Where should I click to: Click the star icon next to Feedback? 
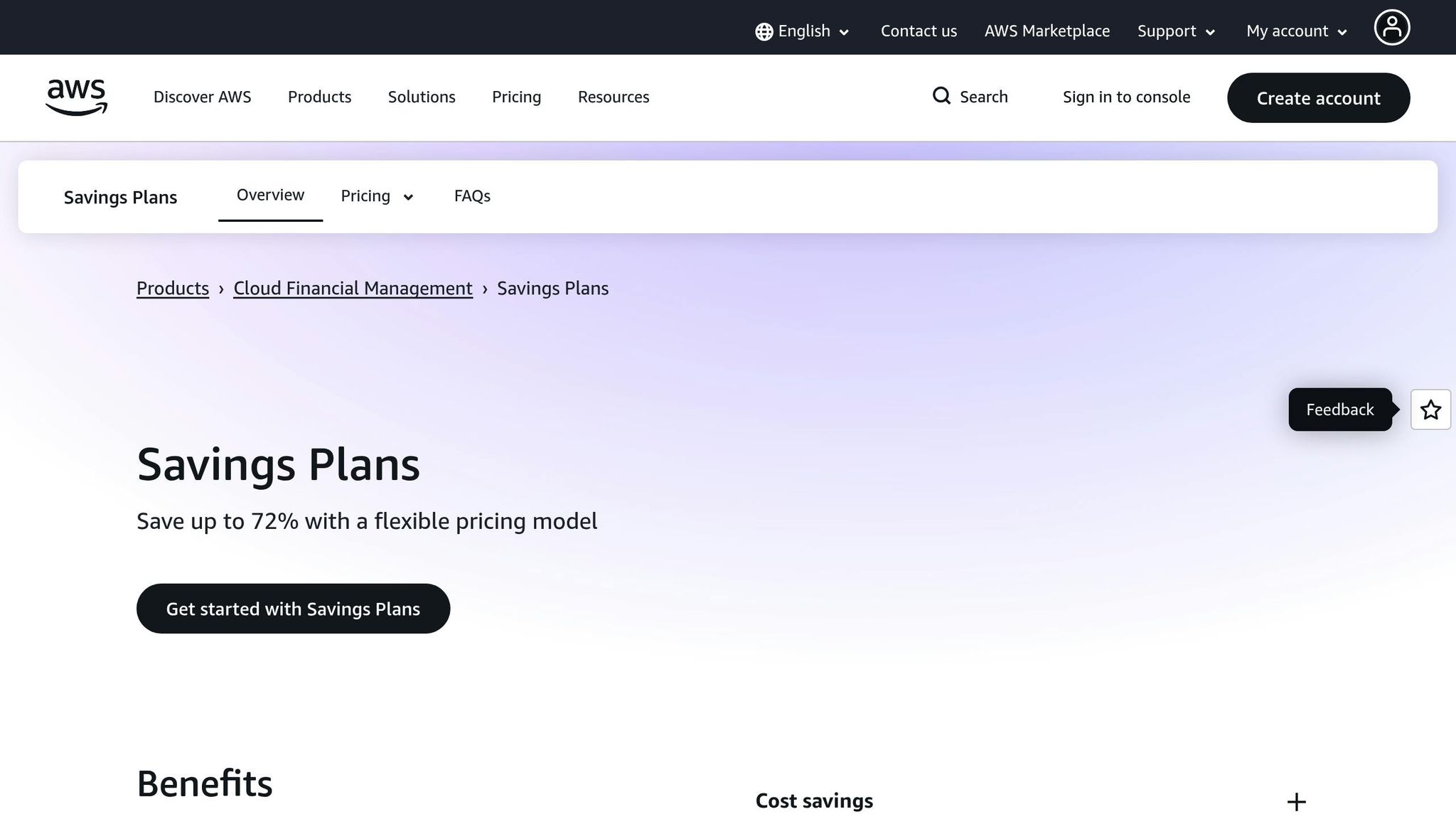tap(1430, 409)
